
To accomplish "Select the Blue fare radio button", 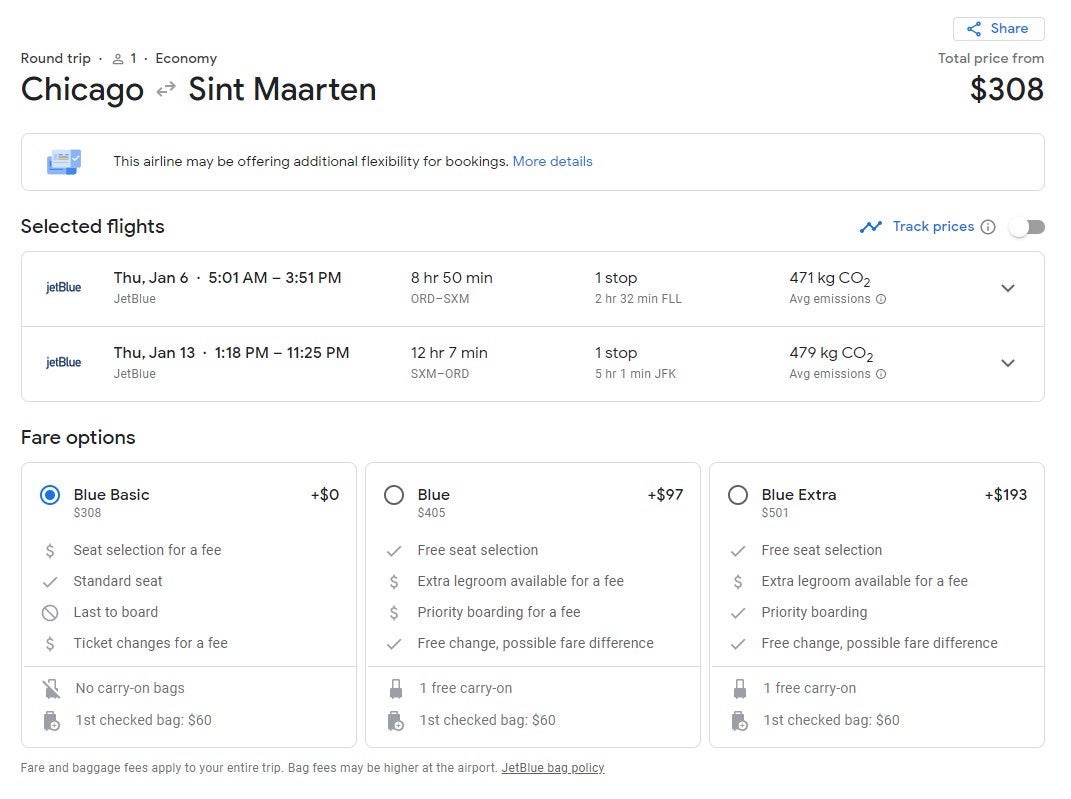I will click(394, 495).
